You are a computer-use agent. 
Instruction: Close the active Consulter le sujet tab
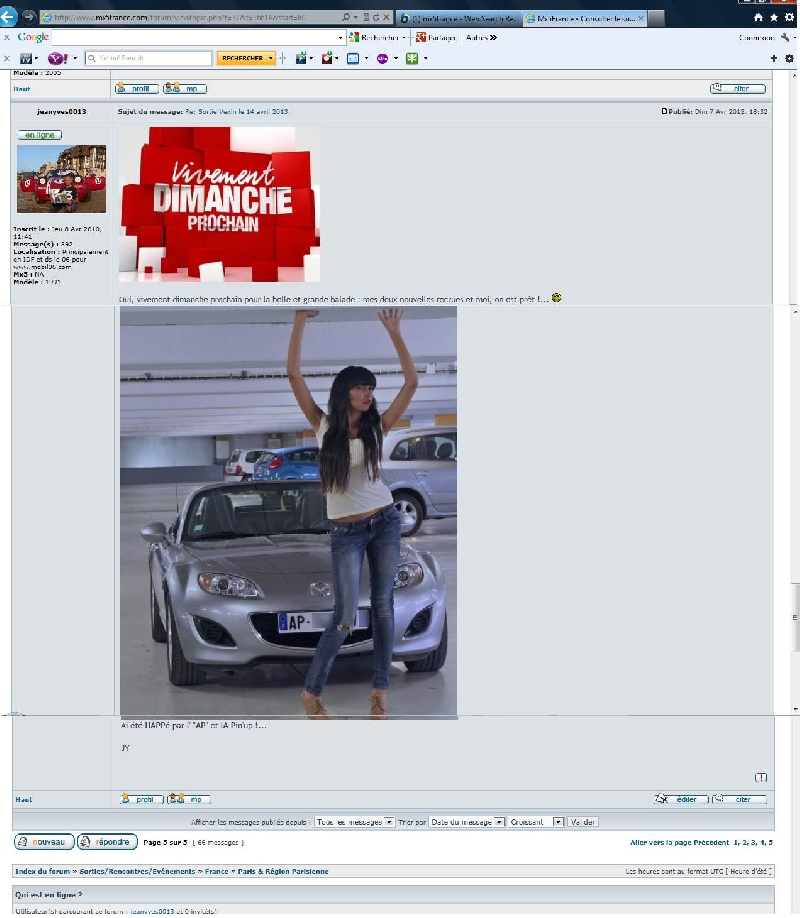[641, 18]
